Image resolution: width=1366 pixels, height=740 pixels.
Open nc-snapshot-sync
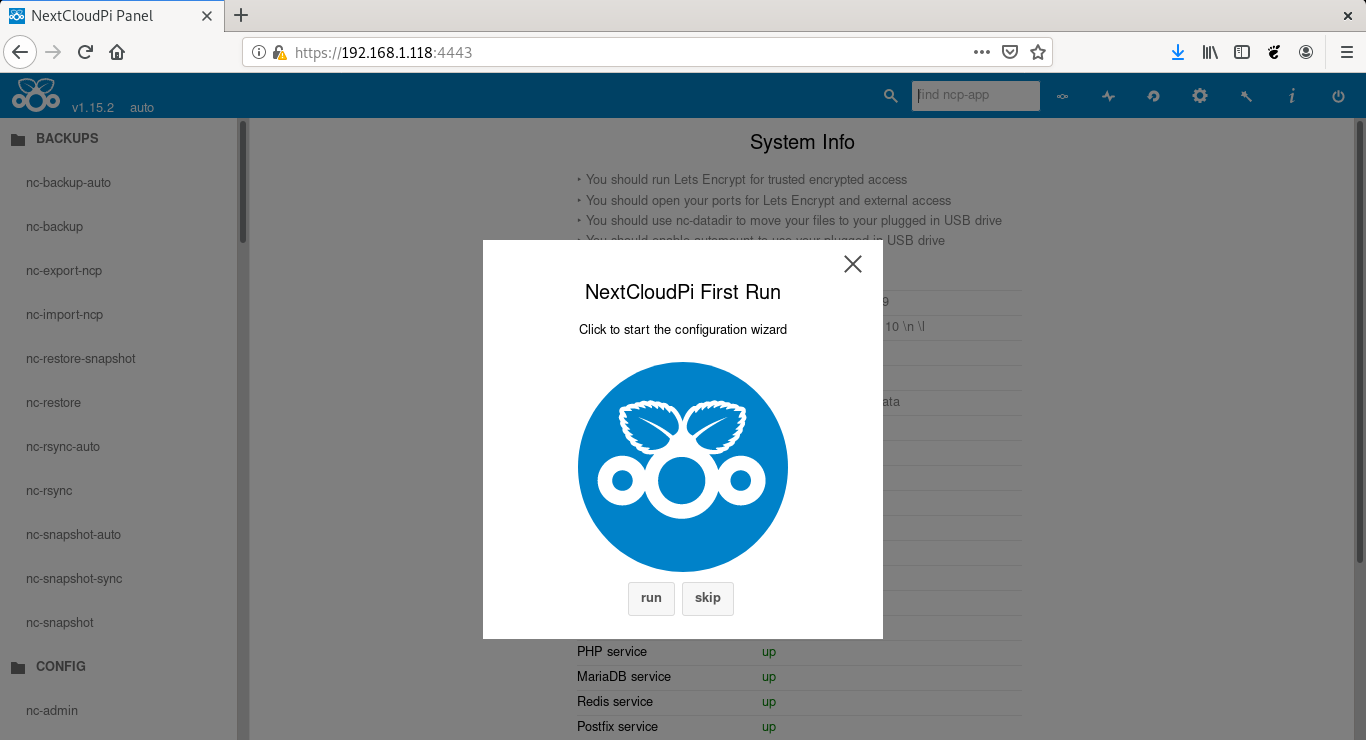coord(74,579)
